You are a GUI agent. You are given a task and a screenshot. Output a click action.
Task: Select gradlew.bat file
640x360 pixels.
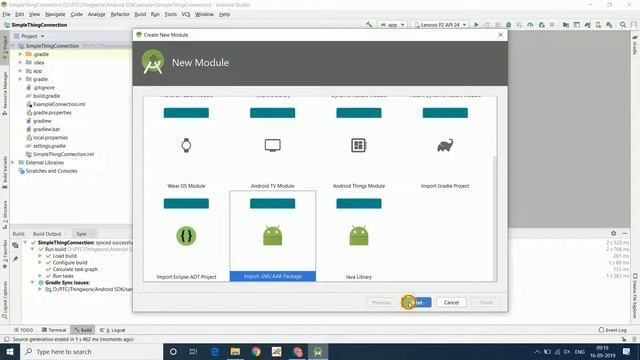coord(46,129)
